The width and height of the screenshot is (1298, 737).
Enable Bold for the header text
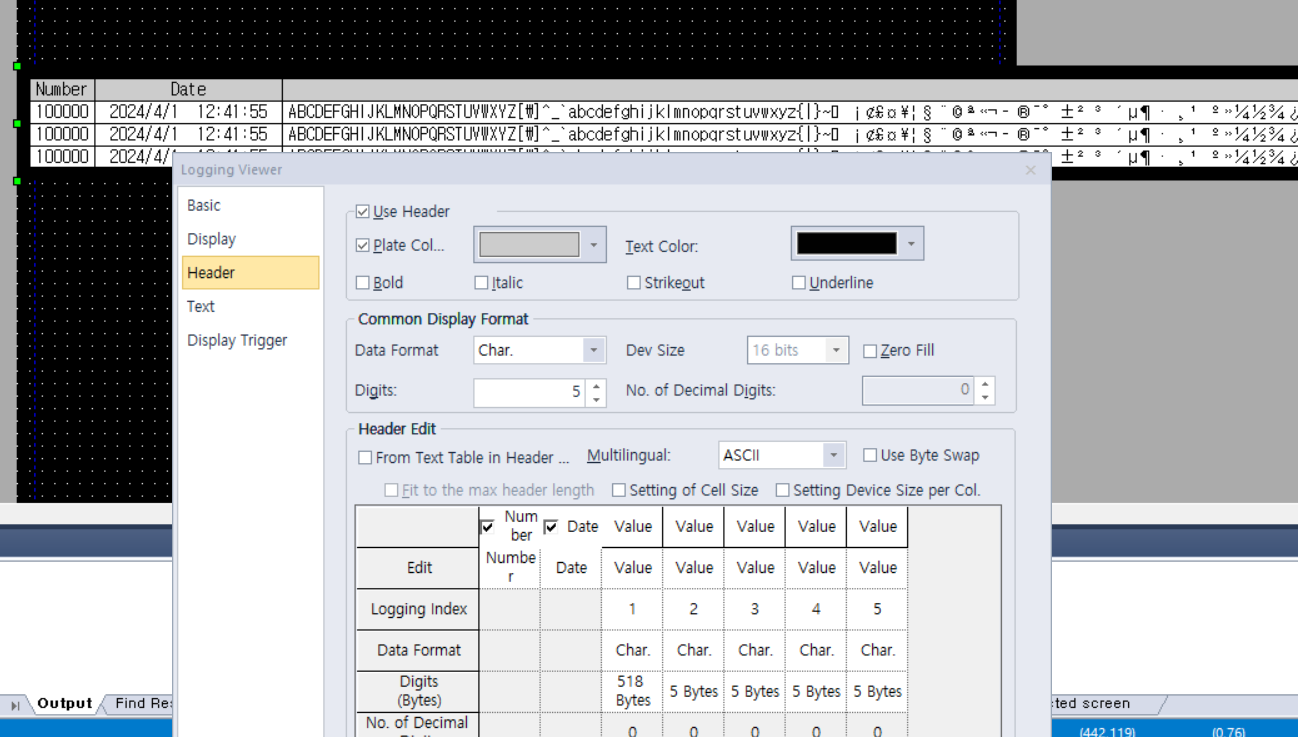click(361, 282)
